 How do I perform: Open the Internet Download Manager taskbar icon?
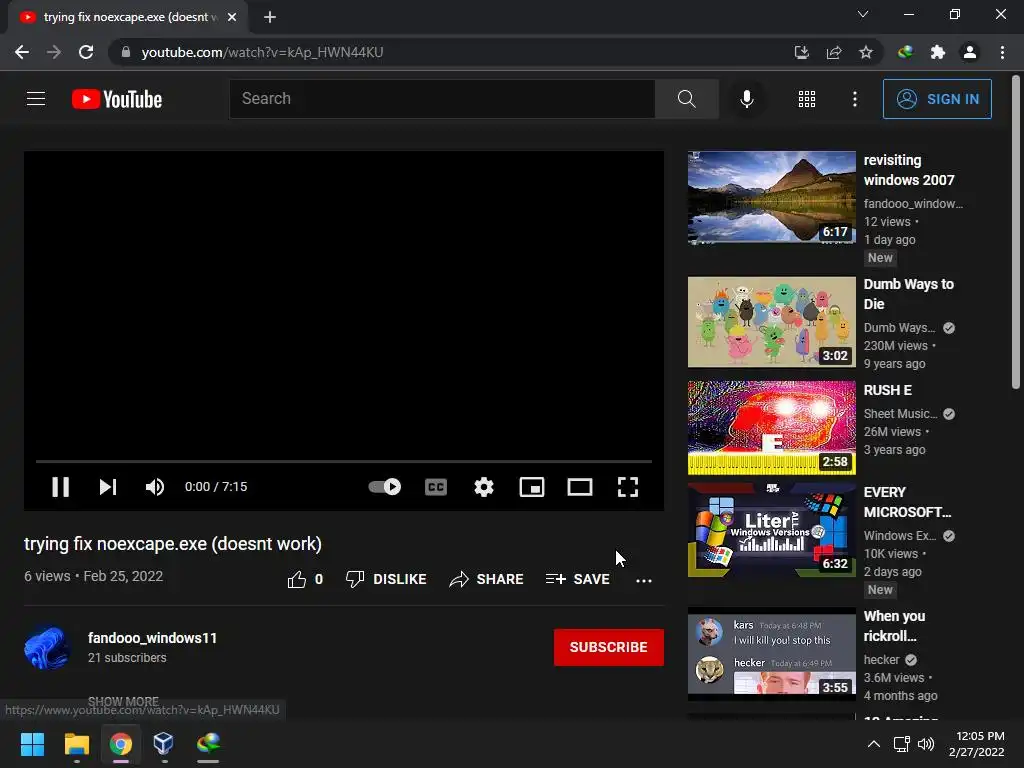coord(208,744)
